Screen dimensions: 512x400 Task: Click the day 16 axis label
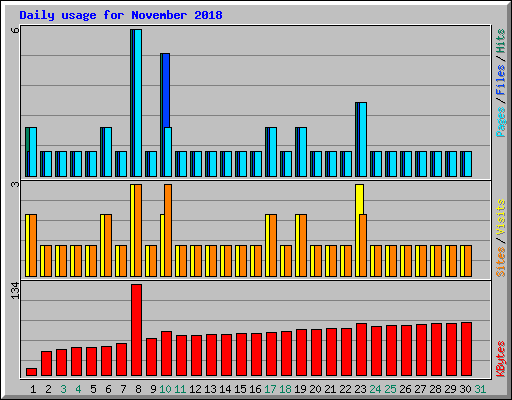pyautogui.click(x=255, y=389)
